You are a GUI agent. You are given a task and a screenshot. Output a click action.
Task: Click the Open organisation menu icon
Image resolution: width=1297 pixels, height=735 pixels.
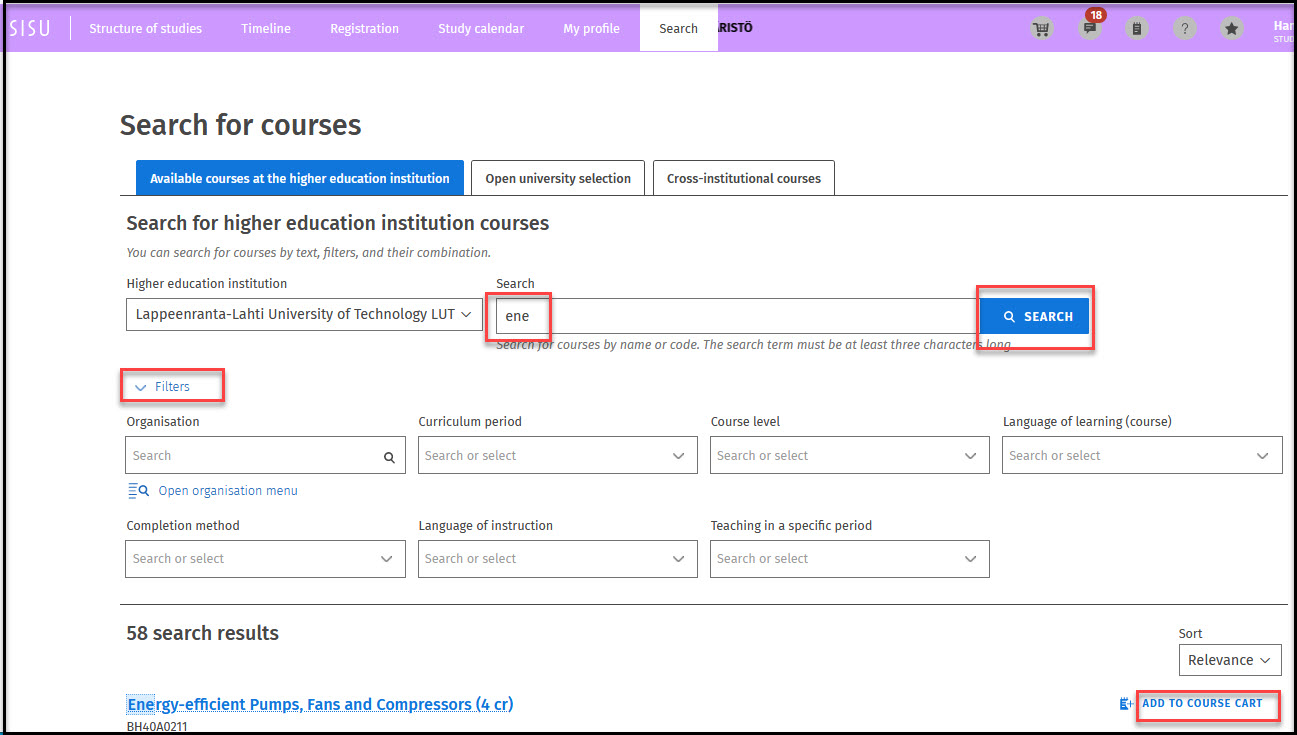coord(138,491)
